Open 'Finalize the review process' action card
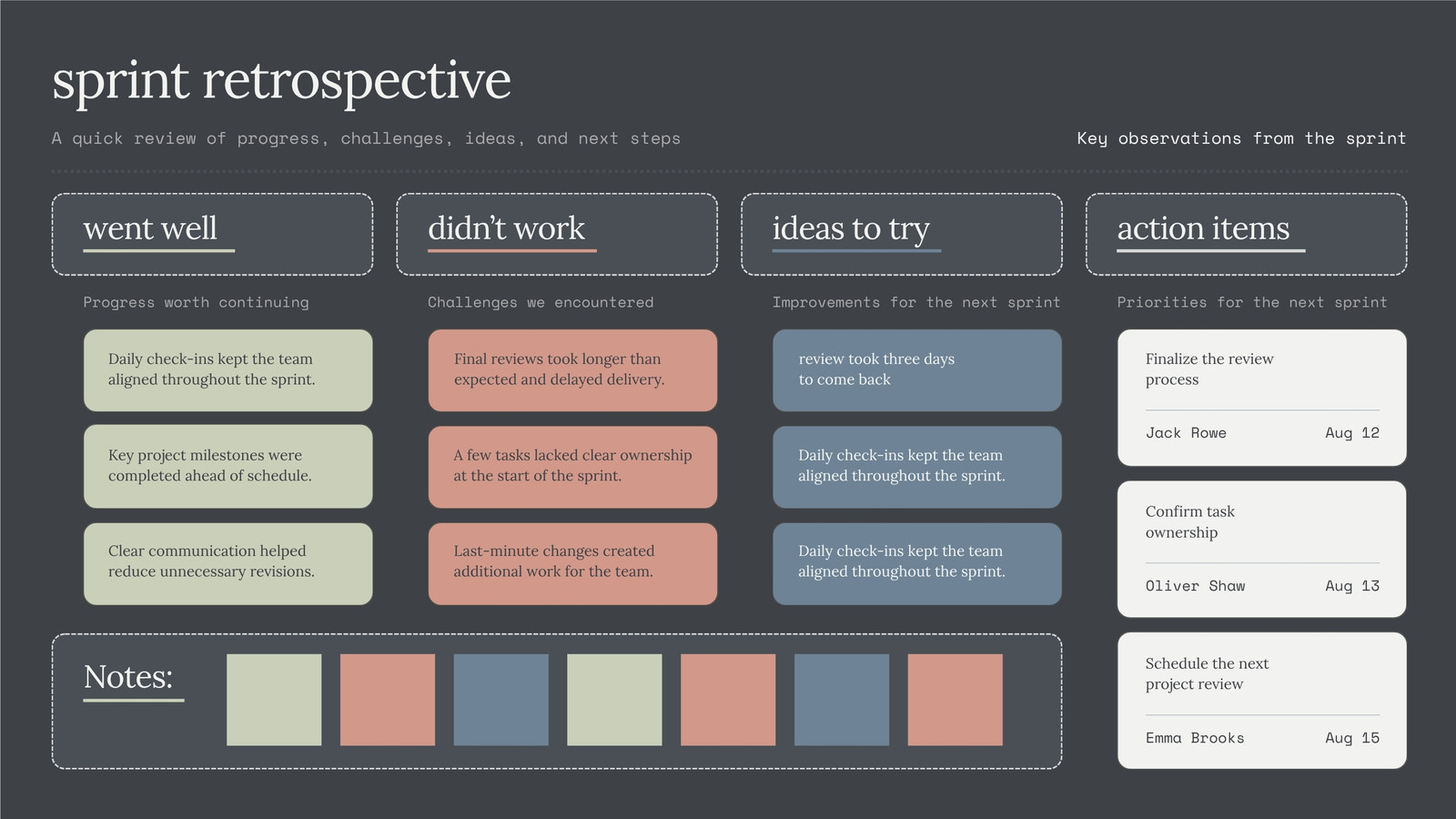Screen dimensions: 1456x819 1262,398
